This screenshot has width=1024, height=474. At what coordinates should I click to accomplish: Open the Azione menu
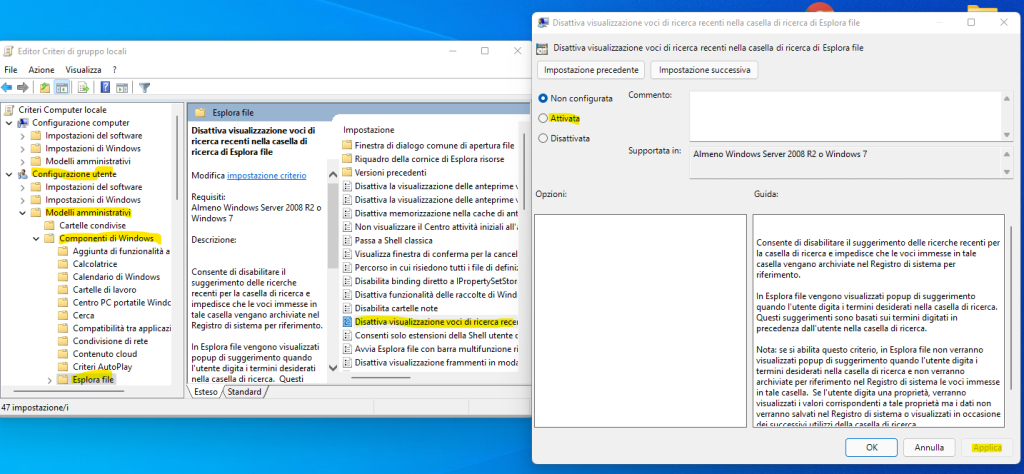41,70
